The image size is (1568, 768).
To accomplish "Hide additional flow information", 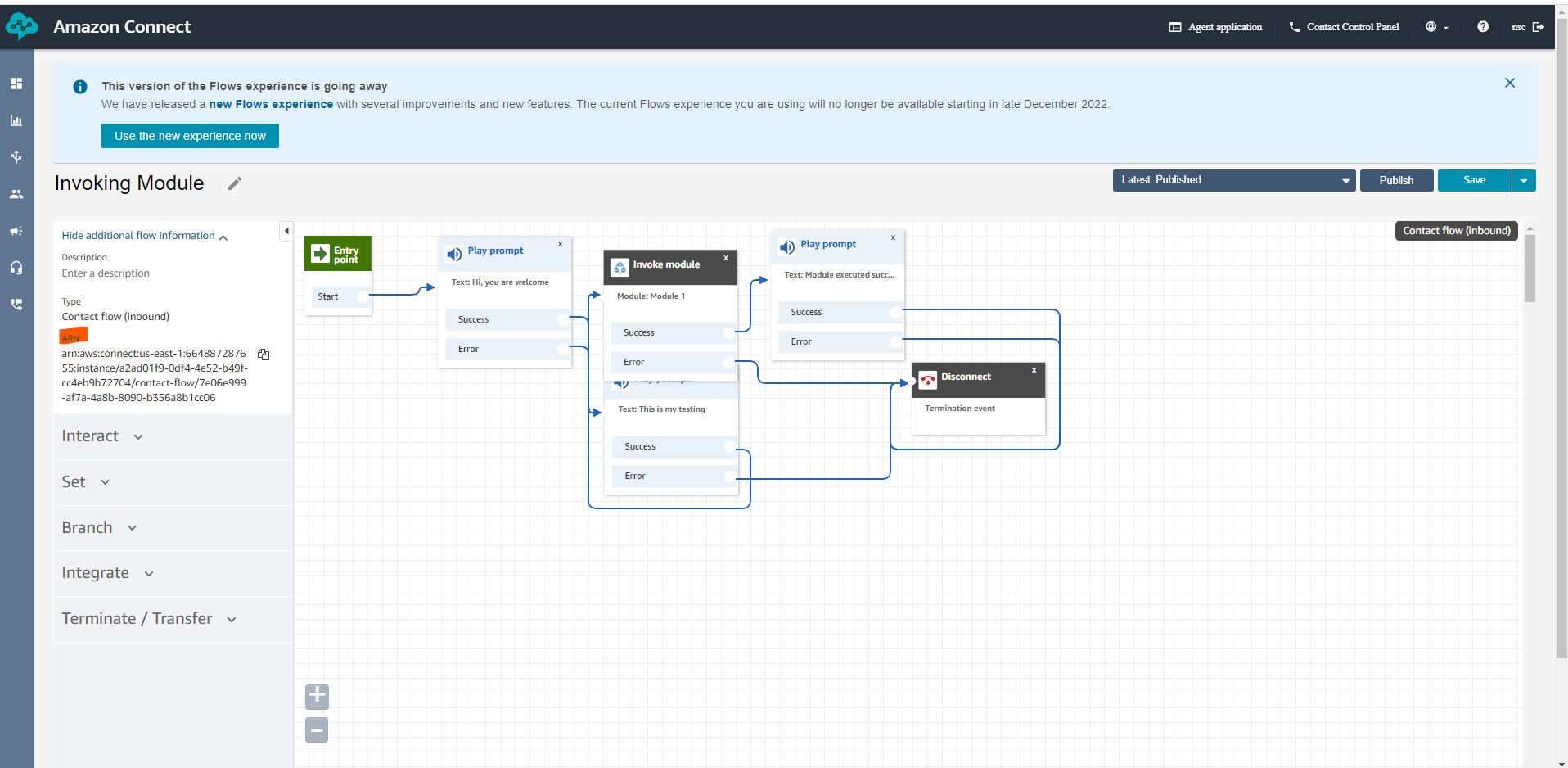I will click(144, 236).
